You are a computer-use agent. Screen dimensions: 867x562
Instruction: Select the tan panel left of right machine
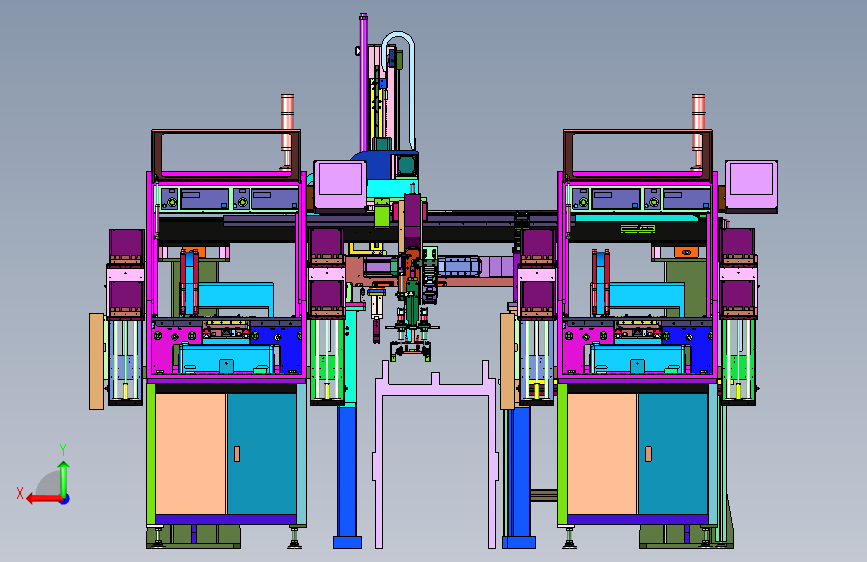coord(507,362)
